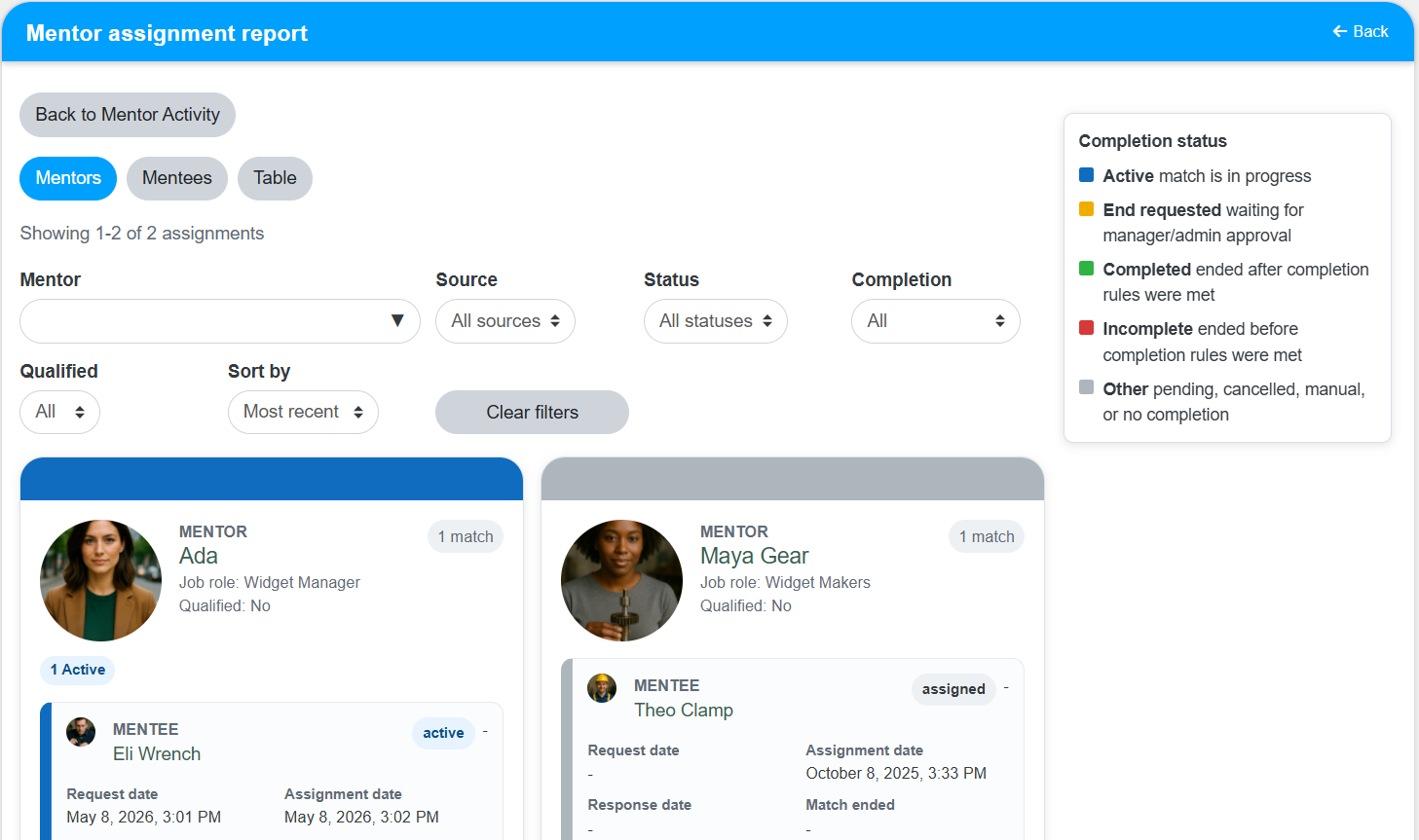Image resolution: width=1419 pixels, height=840 pixels.
Task: Switch to the Table tab
Action: pos(275,178)
